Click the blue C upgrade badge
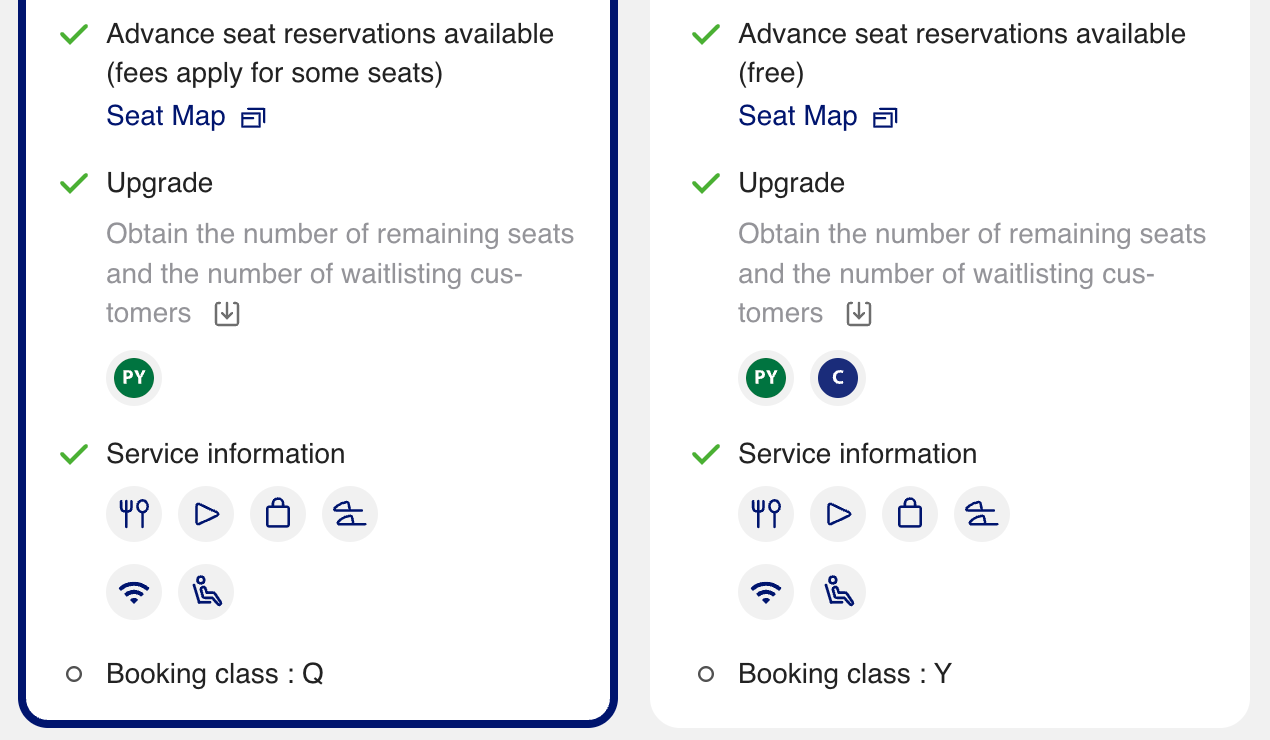 [x=838, y=378]
